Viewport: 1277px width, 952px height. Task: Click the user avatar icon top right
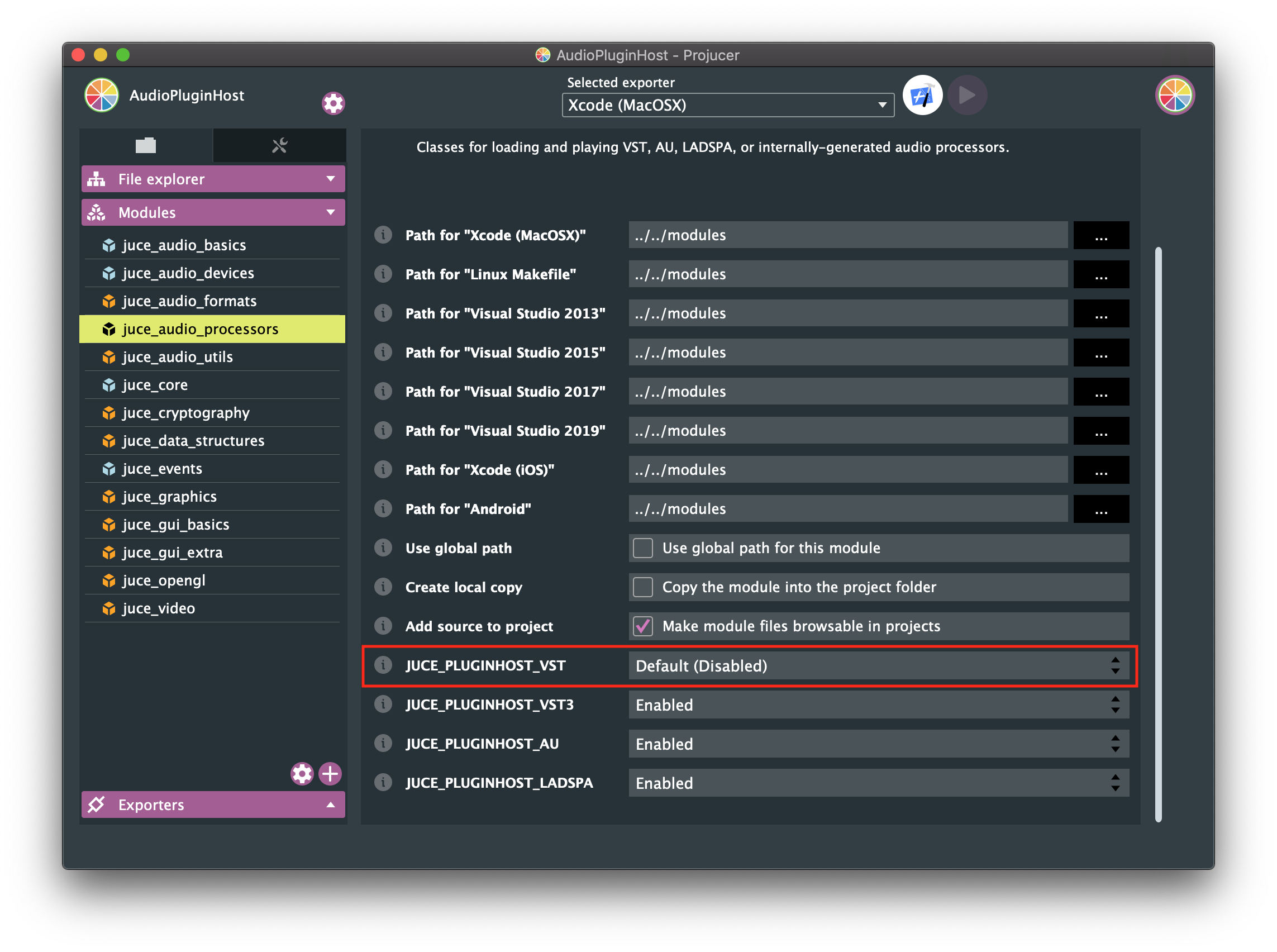tap(1174, 95)
